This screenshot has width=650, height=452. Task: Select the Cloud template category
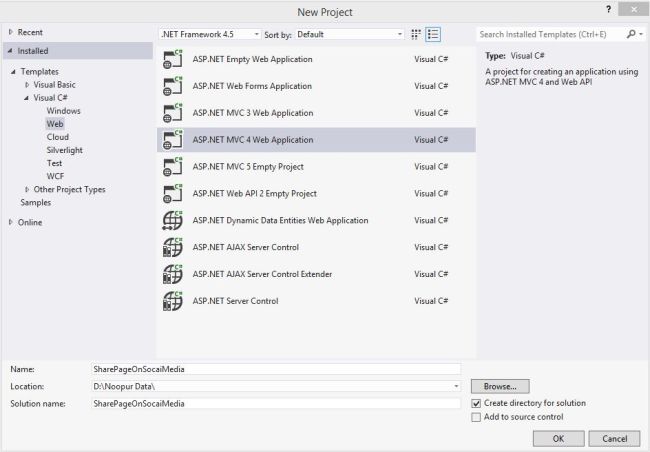pyautogui.click(x=58, y=137)
